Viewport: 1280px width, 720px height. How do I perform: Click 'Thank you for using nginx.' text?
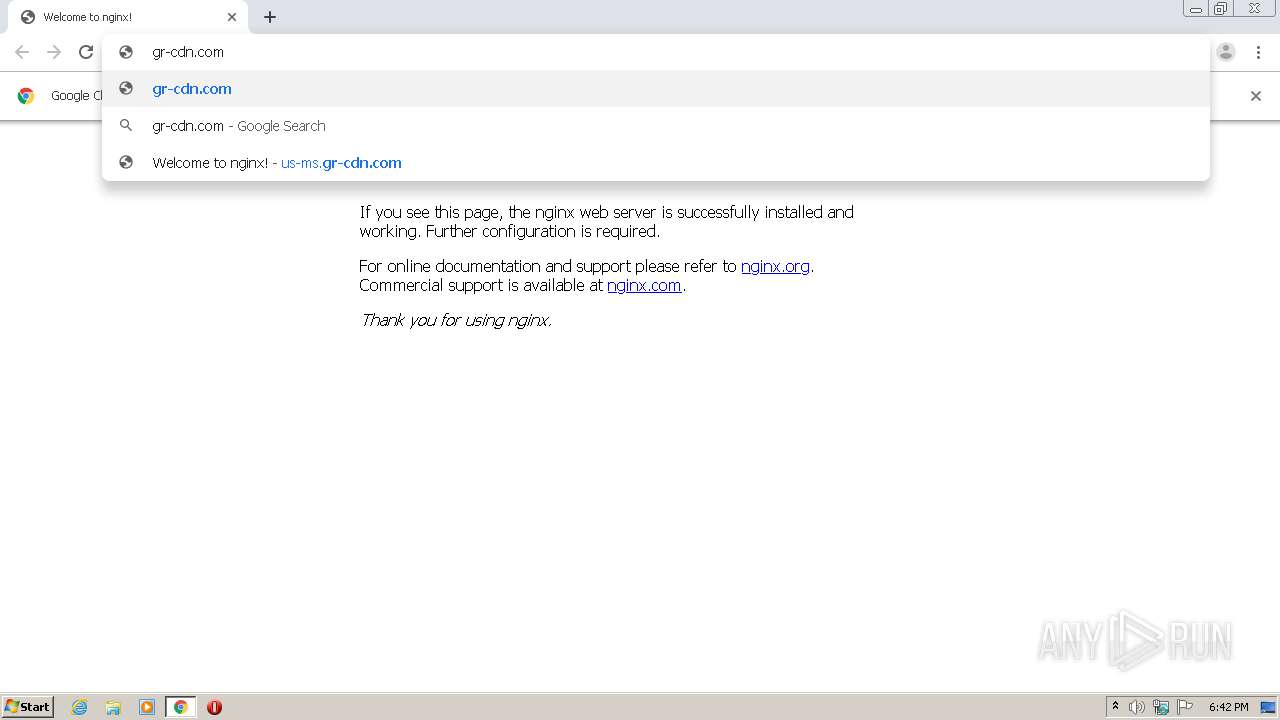pyautogui.click(x=456, y=320)
